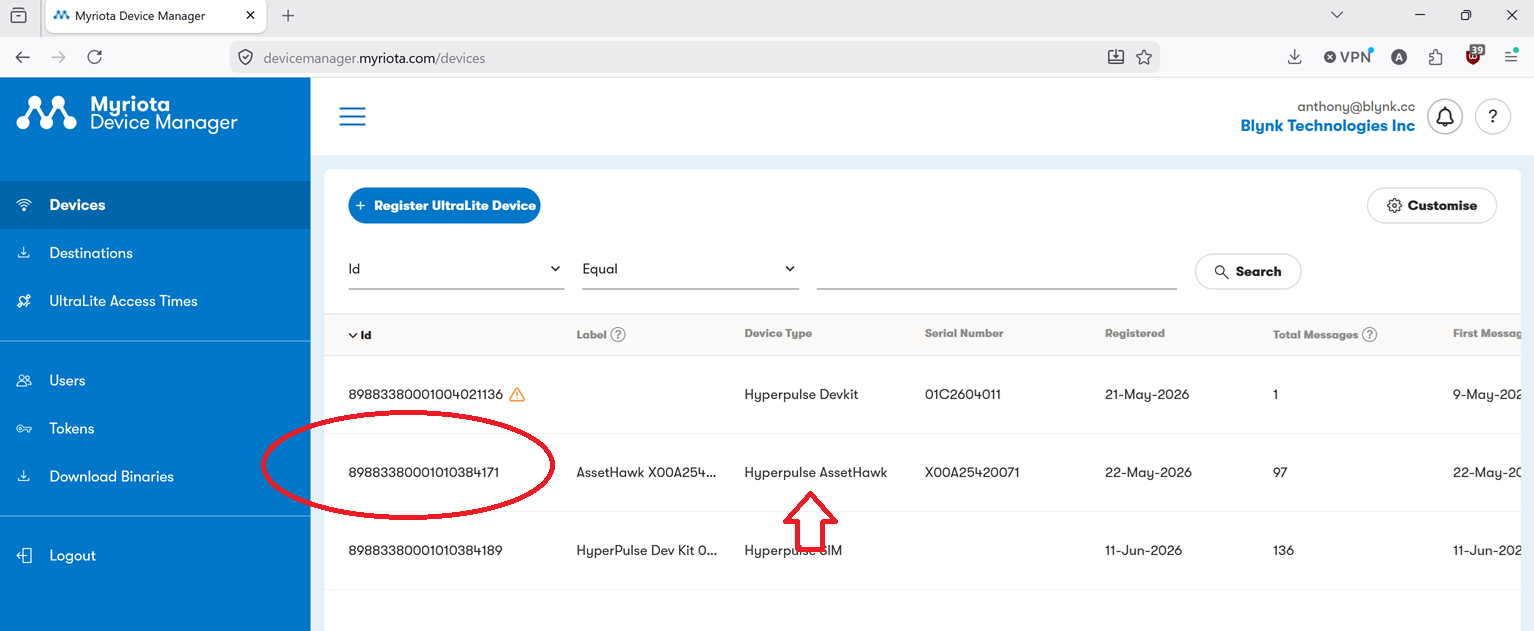Click the site security shield icon in address bar
This screenshot has width=1534, height=631.
pyautogui.click(x=245, y=57)
